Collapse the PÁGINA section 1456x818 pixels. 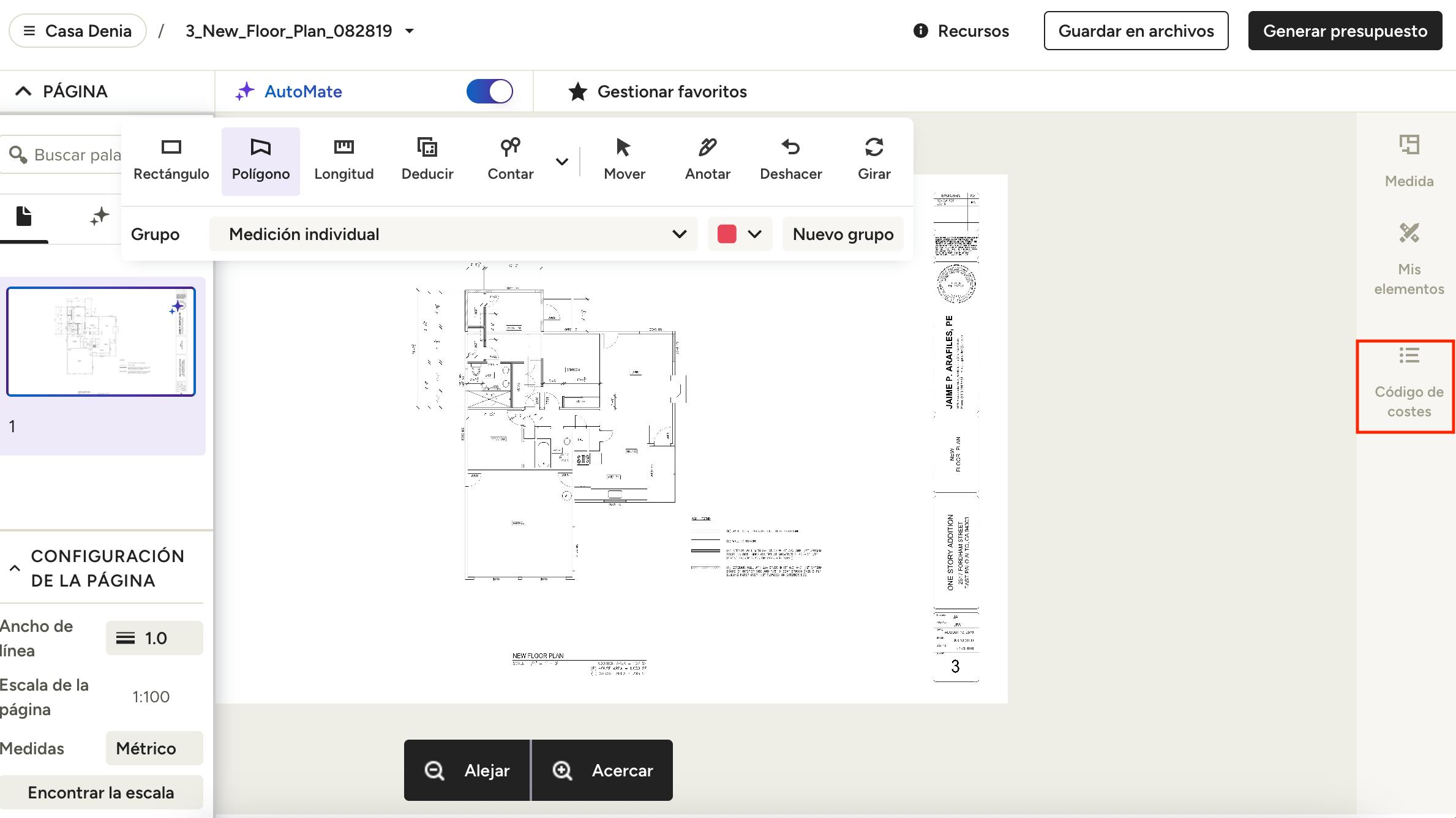23,92
